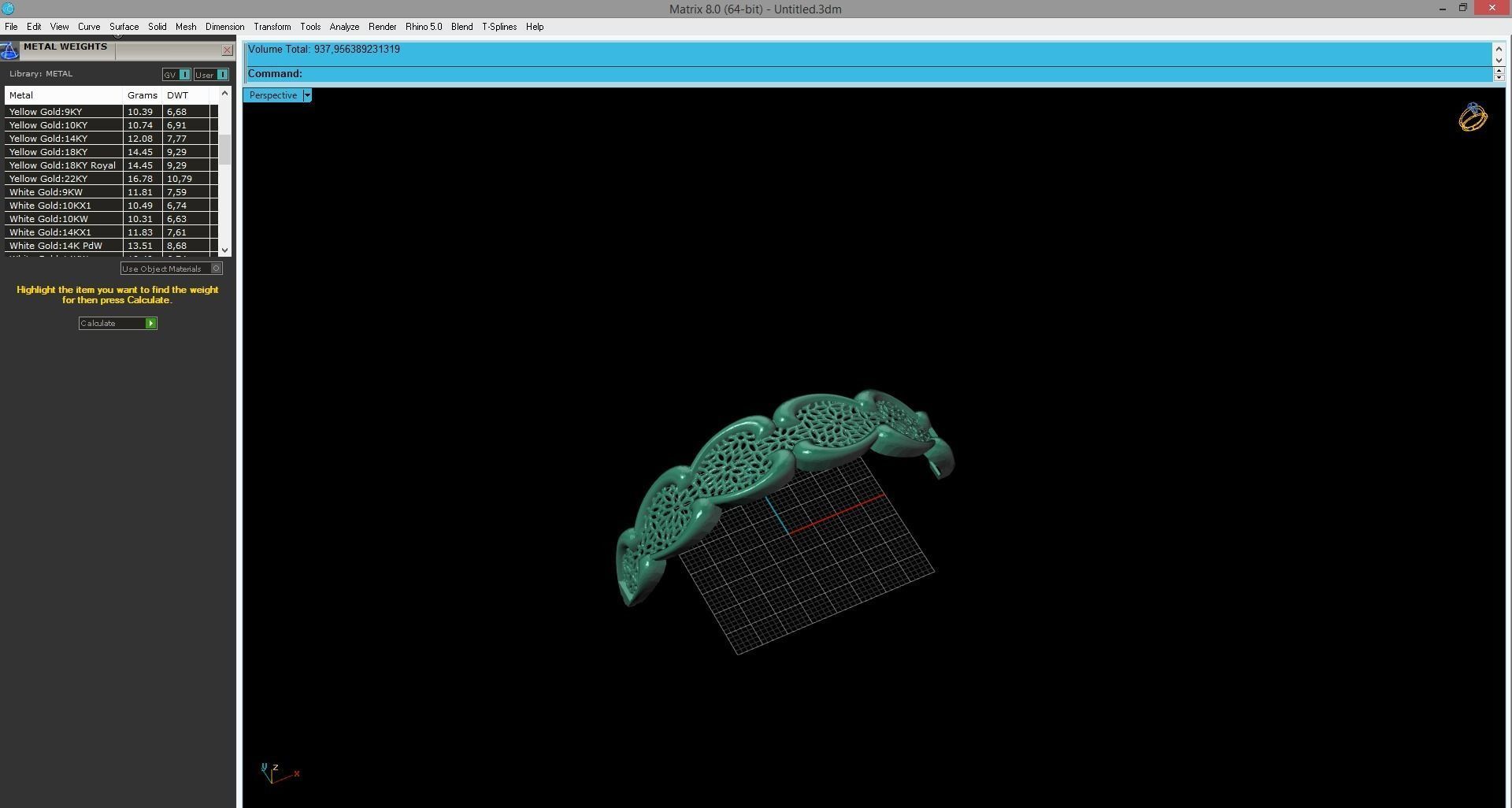Open the Edit menu

34,27
